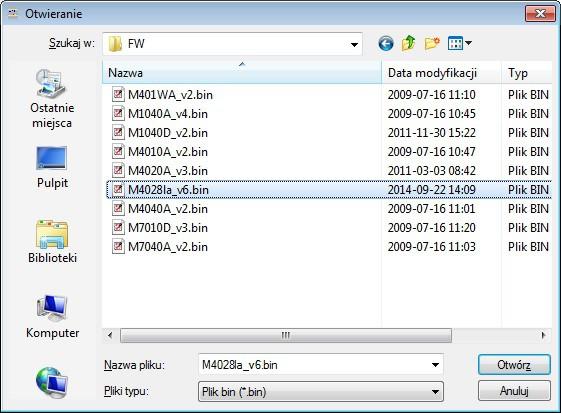
Task: Click the M1040A_v4.bin file icon
Action: click(x=118, y=113)
